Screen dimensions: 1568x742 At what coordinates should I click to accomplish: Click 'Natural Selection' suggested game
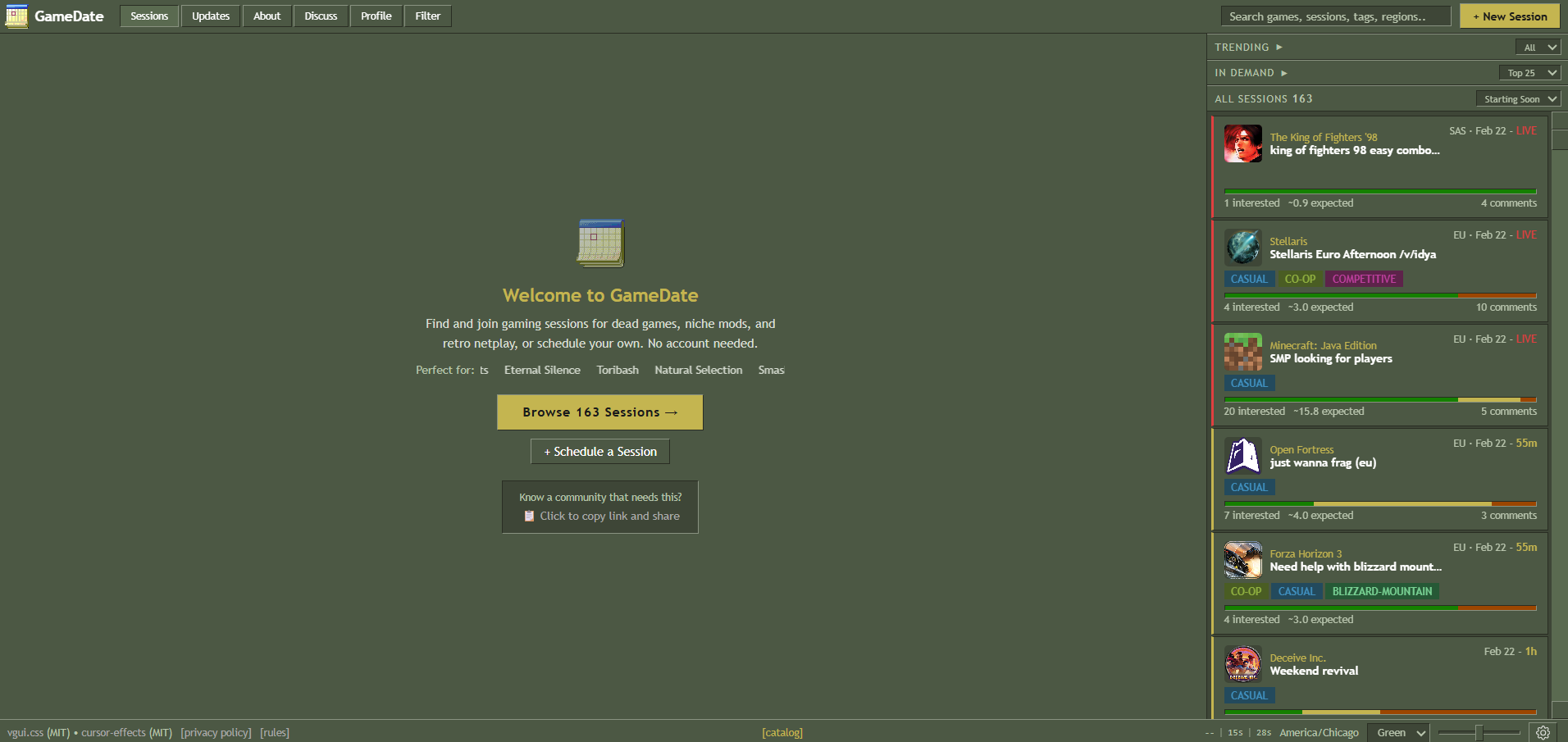(x=699, y=371)
